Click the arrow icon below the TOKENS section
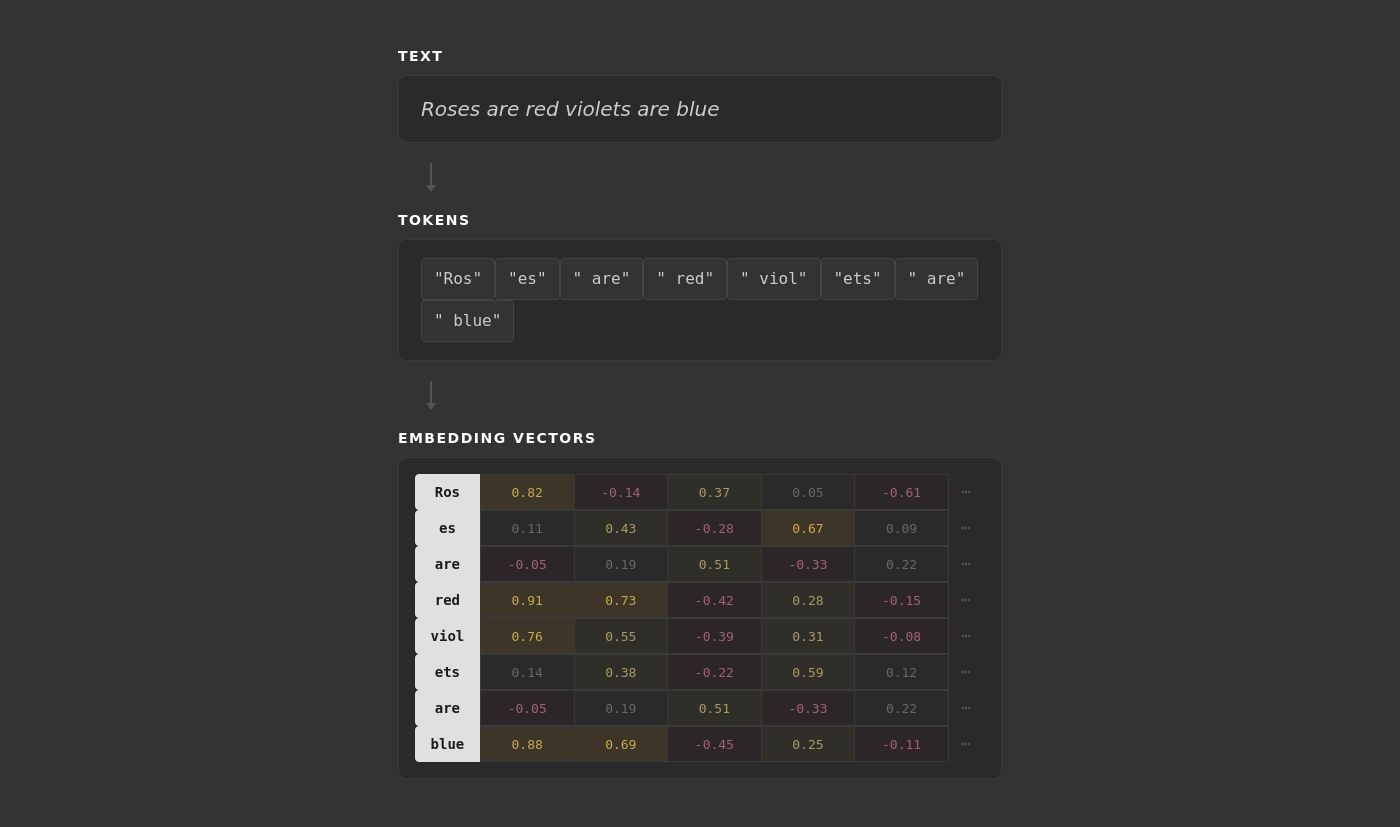 coord(431,395)
